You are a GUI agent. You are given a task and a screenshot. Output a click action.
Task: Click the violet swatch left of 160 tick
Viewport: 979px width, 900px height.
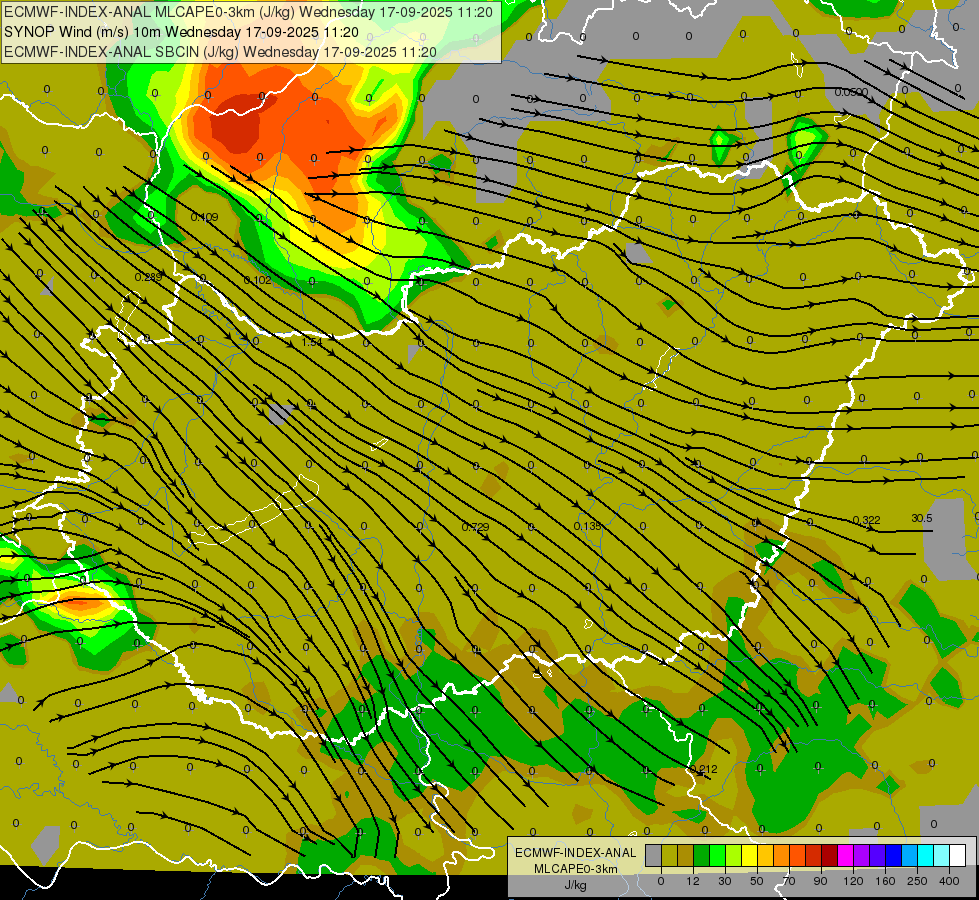(x=878, y=855)
